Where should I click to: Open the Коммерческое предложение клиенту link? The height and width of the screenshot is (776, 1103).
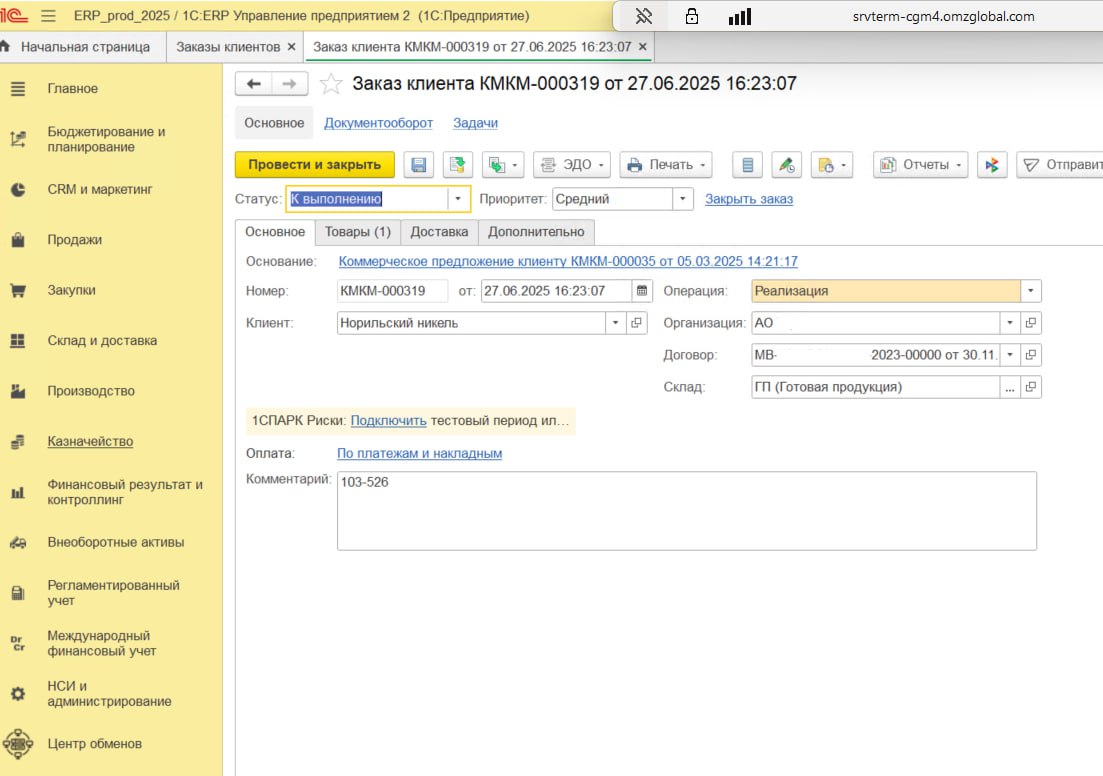568,261
